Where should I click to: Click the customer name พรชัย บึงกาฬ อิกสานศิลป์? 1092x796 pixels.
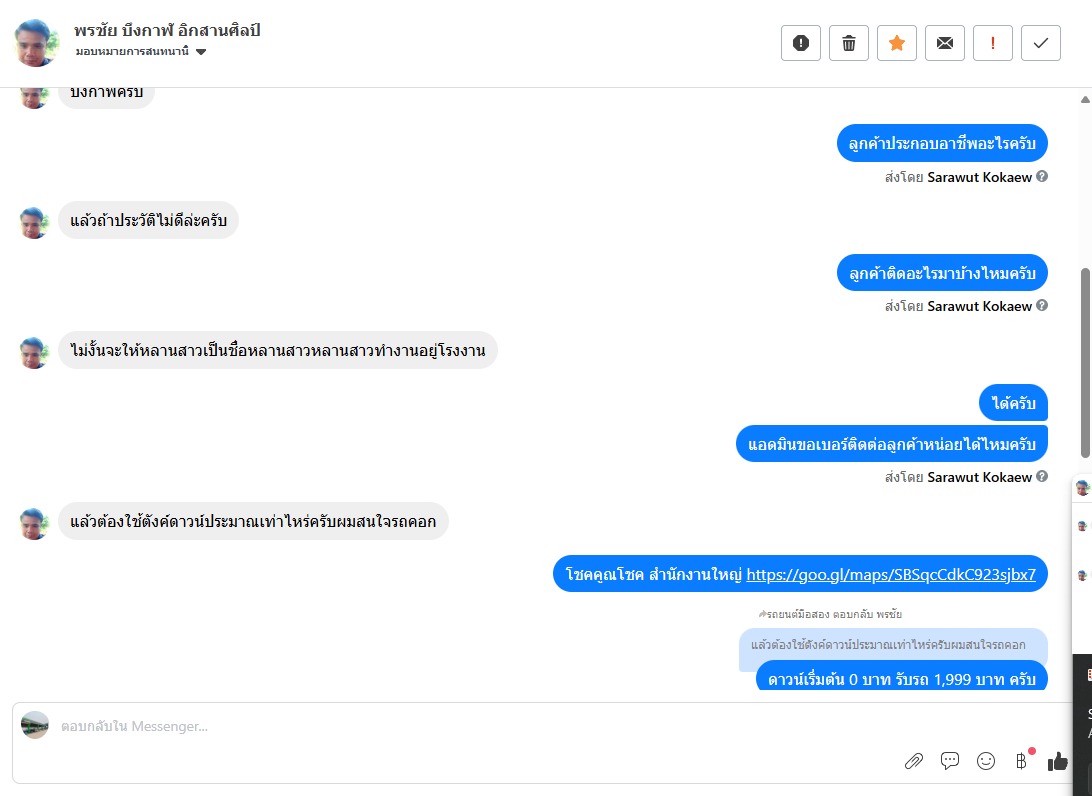point(167,30)
